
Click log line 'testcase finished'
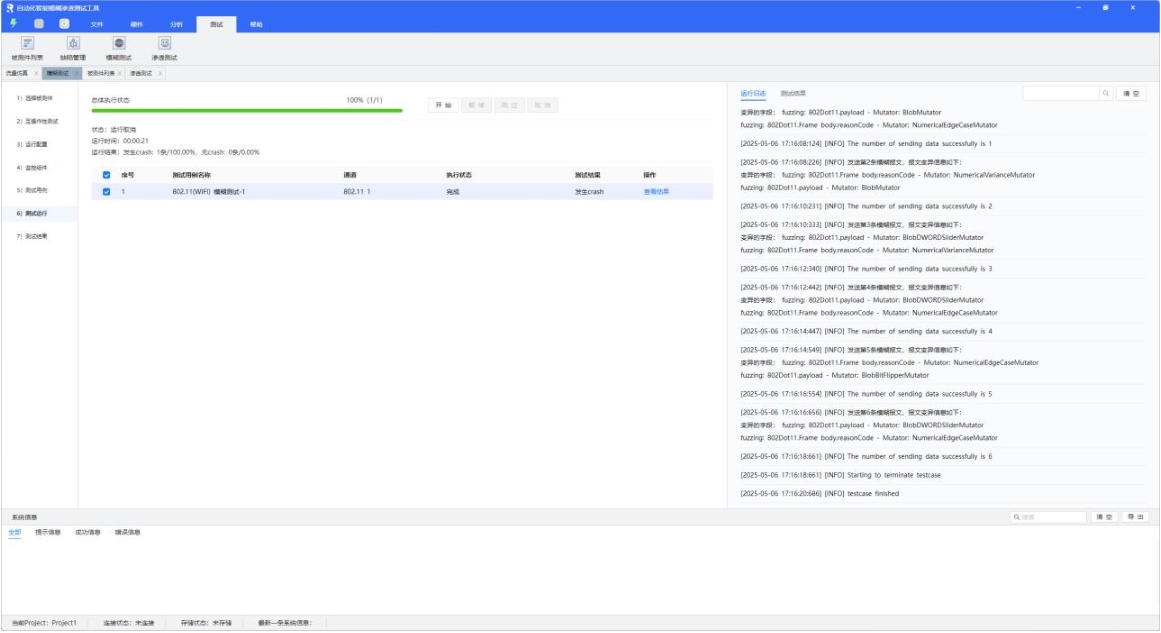(820, 494)
